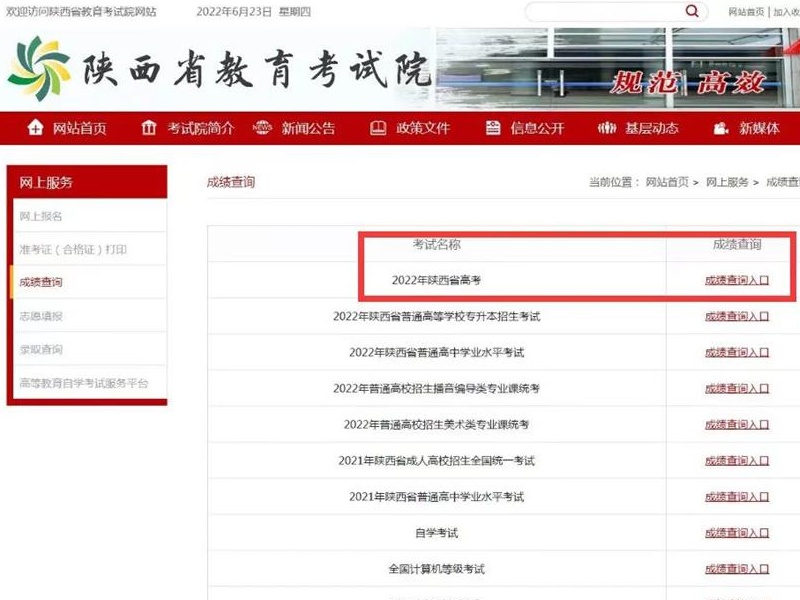Open 成绩查询入口 for 2022年陕西省高考
The width and height of the screenshot is (800, 600).
(737, 281)
